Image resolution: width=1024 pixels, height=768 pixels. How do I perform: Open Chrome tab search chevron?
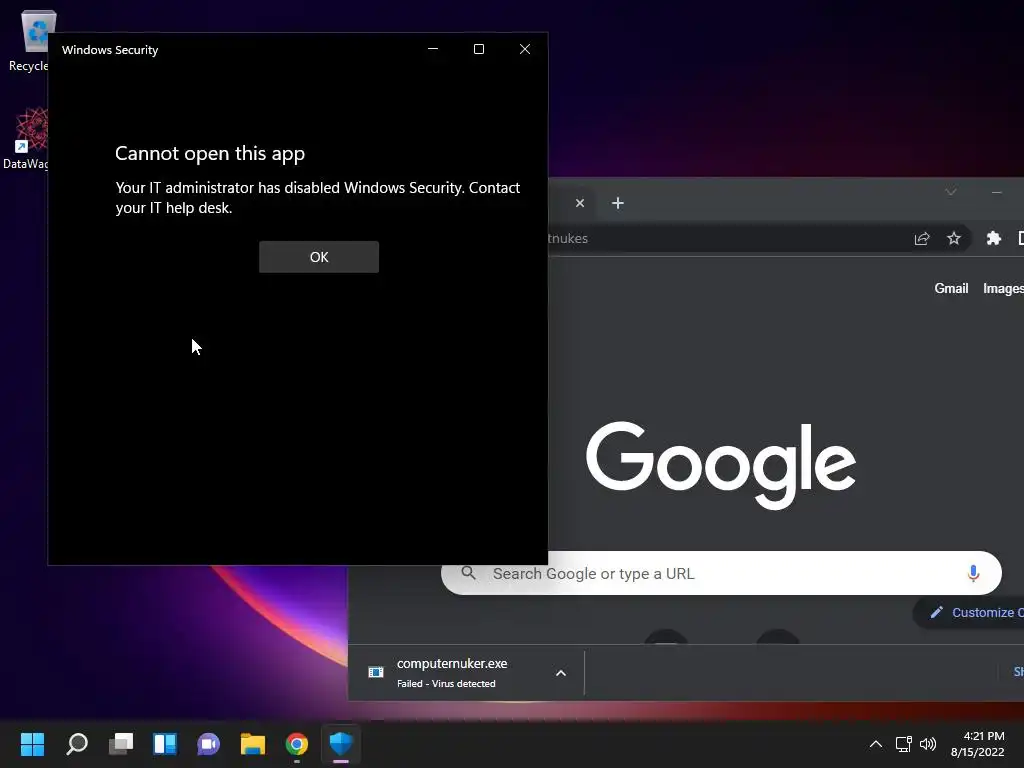(x=951, y=191)
